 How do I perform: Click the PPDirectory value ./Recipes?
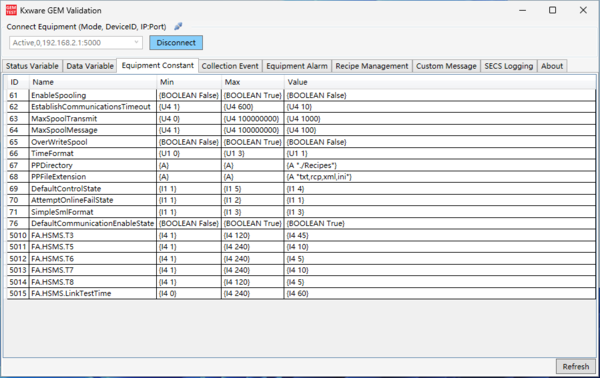pos(440,165)
